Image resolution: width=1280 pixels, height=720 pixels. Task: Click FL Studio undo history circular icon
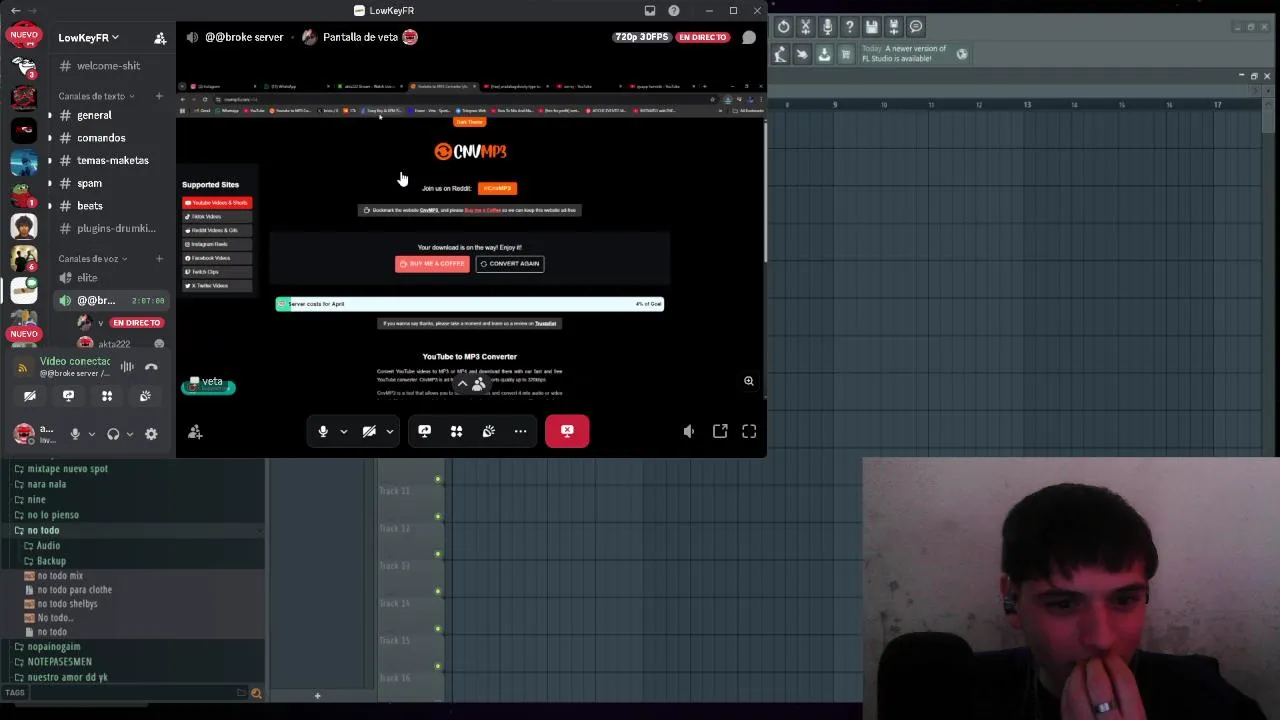[x=783, y=27]
